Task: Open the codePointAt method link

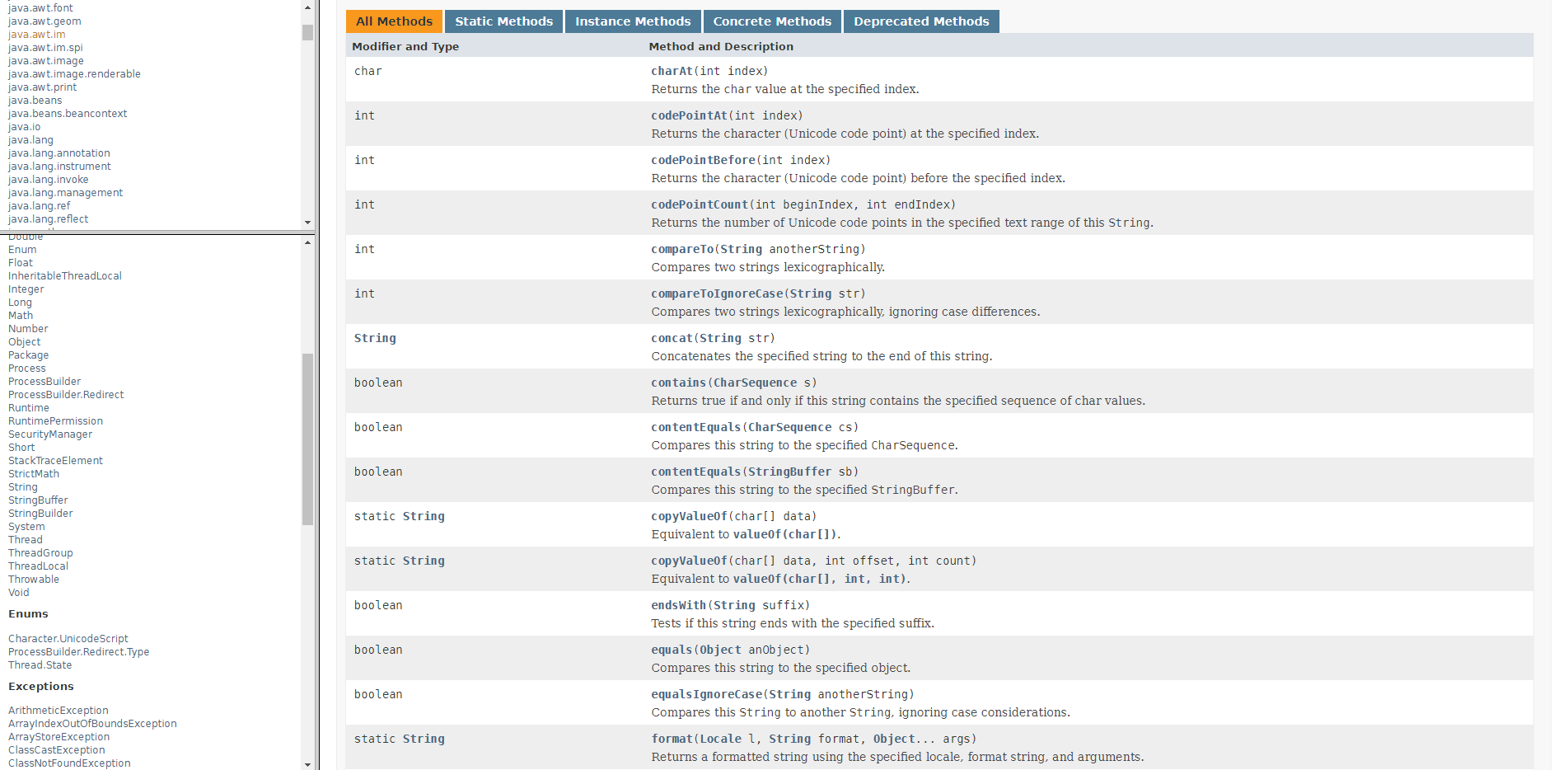Action: tap(690, 115)
